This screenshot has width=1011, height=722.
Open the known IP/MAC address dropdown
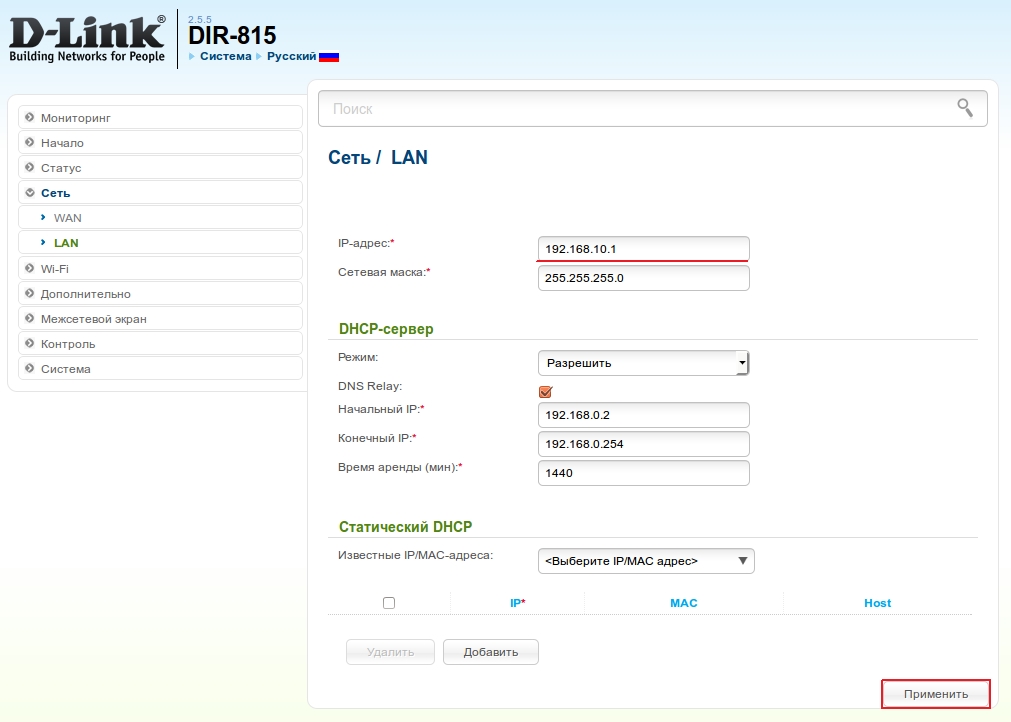tap(646, 561)
